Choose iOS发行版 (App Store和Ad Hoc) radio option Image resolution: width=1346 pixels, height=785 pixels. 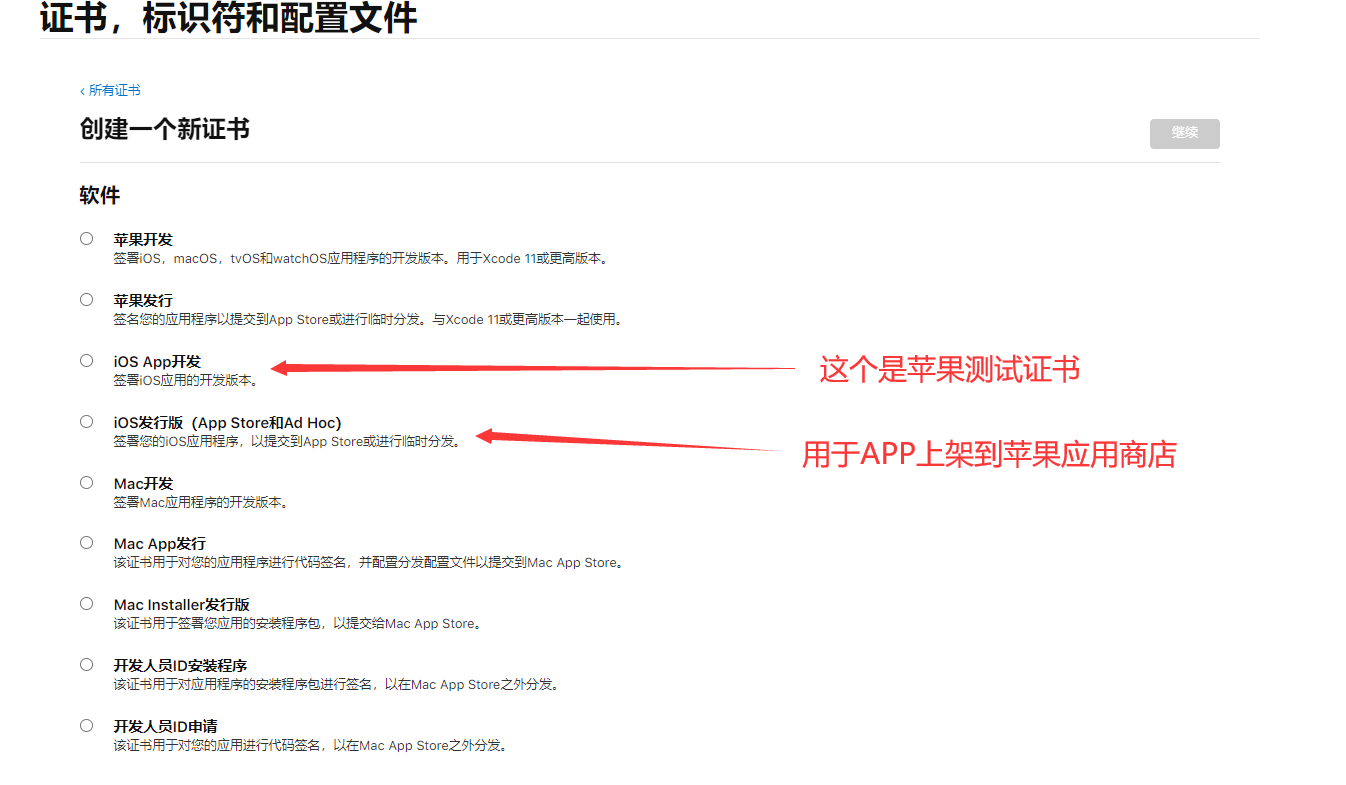tap(87, 421)
